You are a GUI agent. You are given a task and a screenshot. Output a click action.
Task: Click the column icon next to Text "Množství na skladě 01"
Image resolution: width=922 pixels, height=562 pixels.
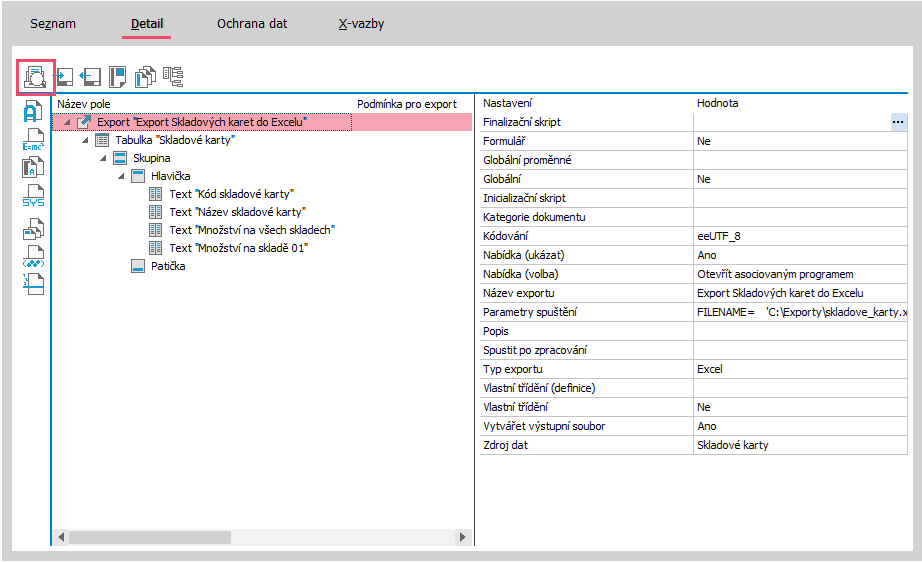click(156, 248)
